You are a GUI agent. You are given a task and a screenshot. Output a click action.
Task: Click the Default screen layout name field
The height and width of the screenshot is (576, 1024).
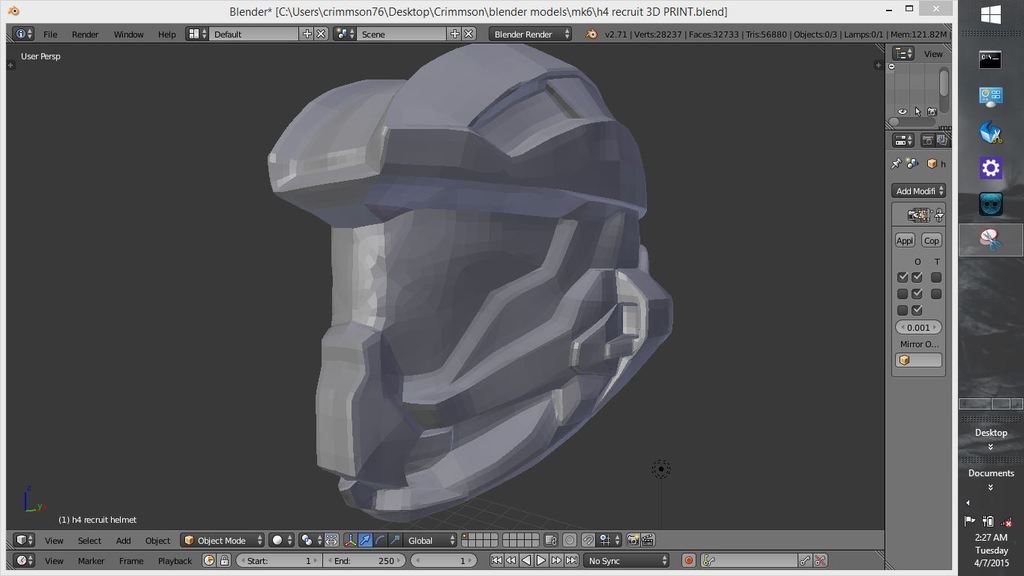point(254,34)
